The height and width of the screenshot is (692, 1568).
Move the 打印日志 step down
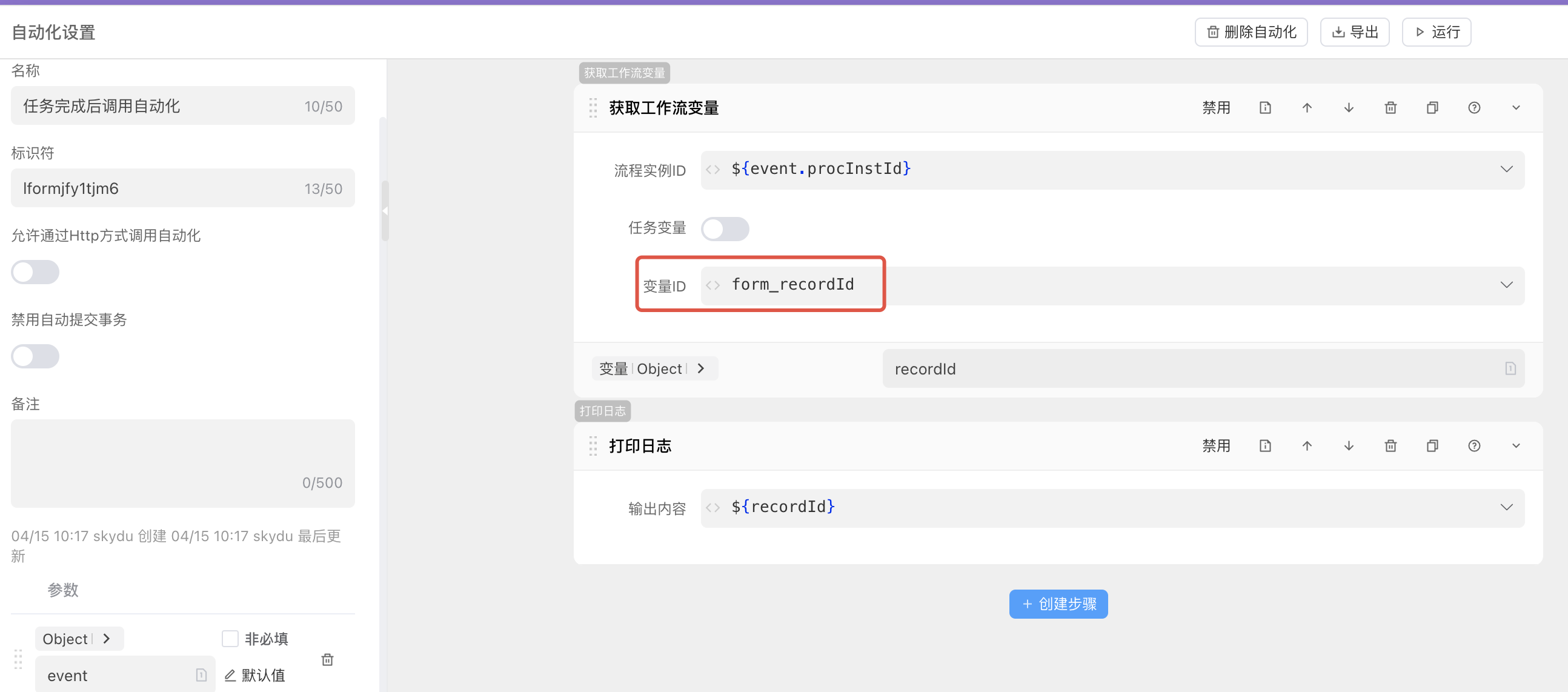(1348, 445)
